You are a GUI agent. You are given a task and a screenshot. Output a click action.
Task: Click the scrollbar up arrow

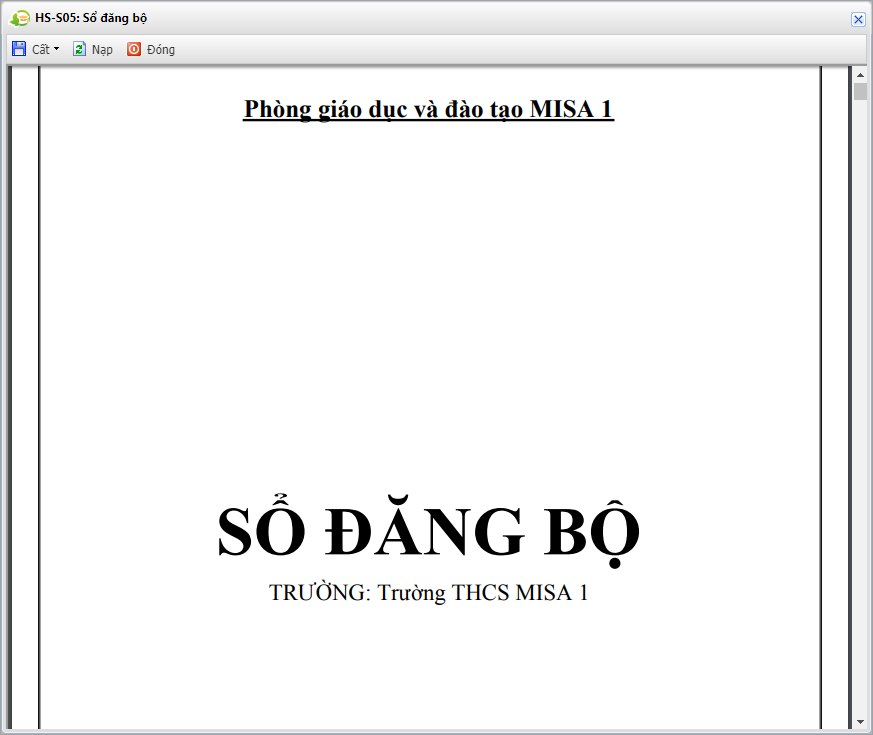tap(860, 75)
